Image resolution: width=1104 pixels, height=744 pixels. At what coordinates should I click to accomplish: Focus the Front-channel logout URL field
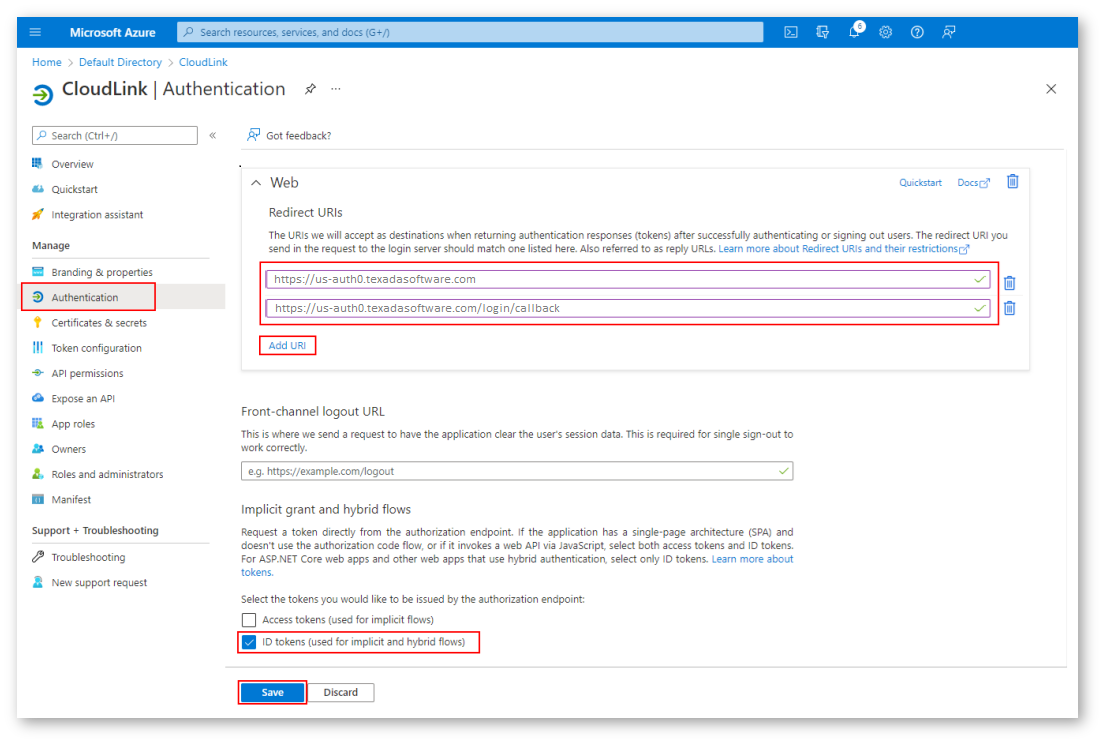click(x=517, y=472)
